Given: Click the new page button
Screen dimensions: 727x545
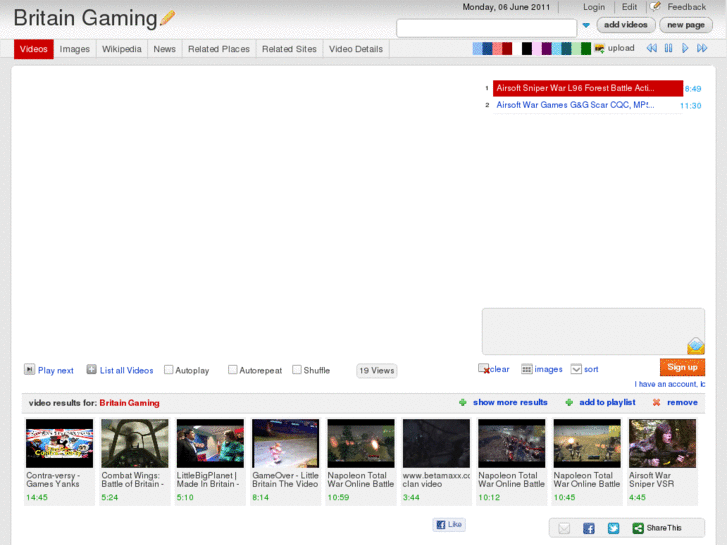Looking at the screenshot, I should tap(686, 25).
